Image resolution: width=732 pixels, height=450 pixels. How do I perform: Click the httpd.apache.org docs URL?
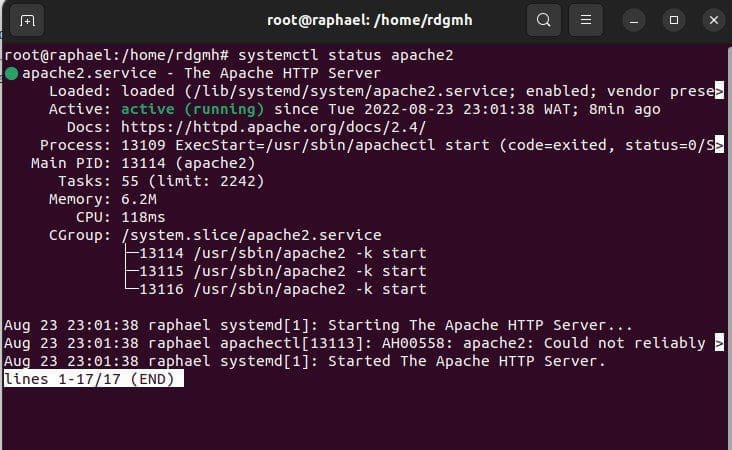(x=273, y=127)
